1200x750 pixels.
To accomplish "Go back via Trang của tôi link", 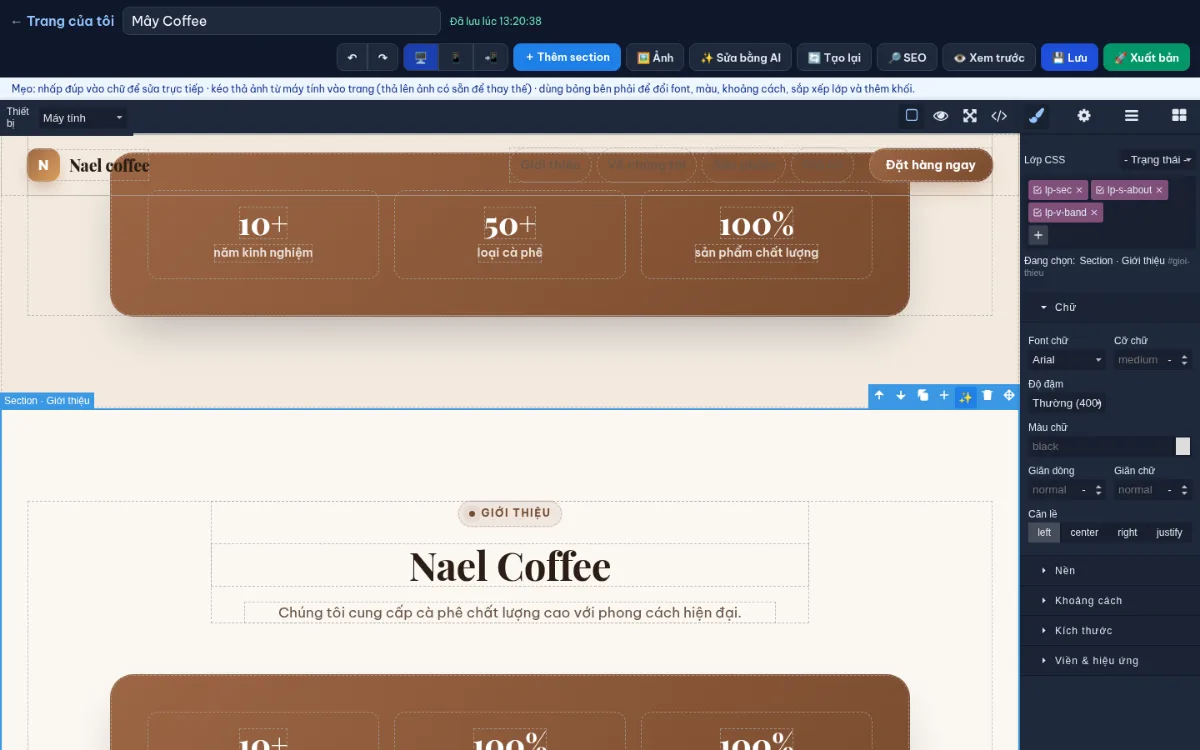I will [x=62, y=21].
